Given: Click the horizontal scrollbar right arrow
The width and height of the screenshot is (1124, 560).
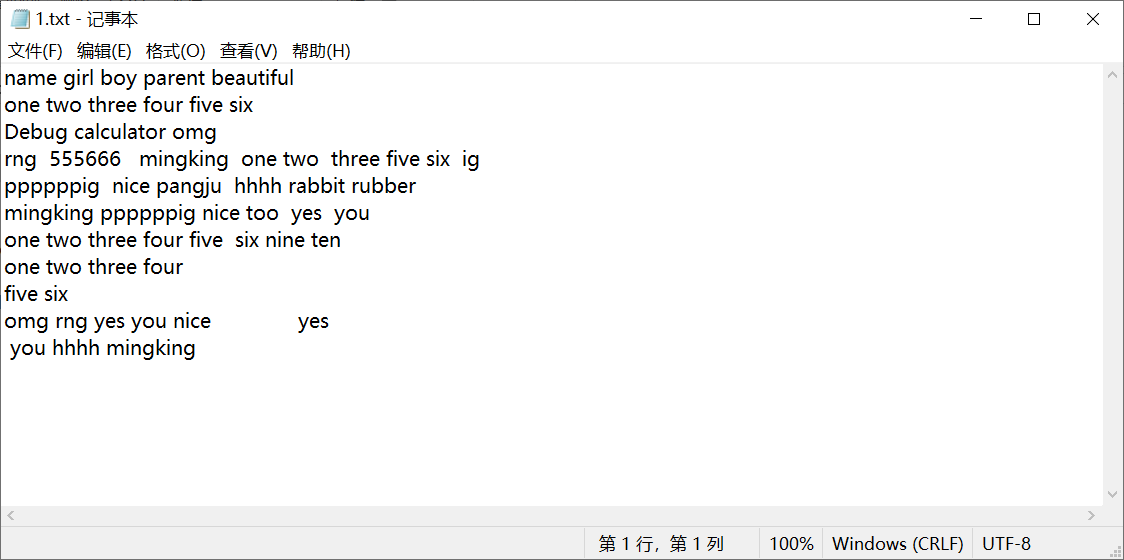Looking at the screenshot, I should 1092,515.
